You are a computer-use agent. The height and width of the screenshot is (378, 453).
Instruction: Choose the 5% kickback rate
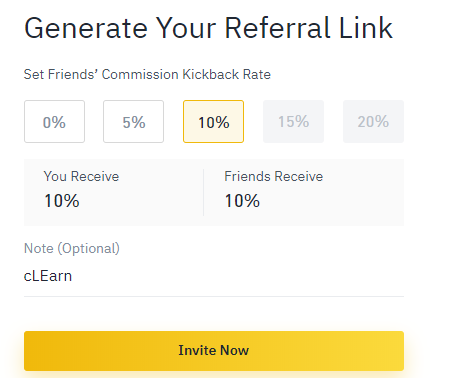click(133, 122)
